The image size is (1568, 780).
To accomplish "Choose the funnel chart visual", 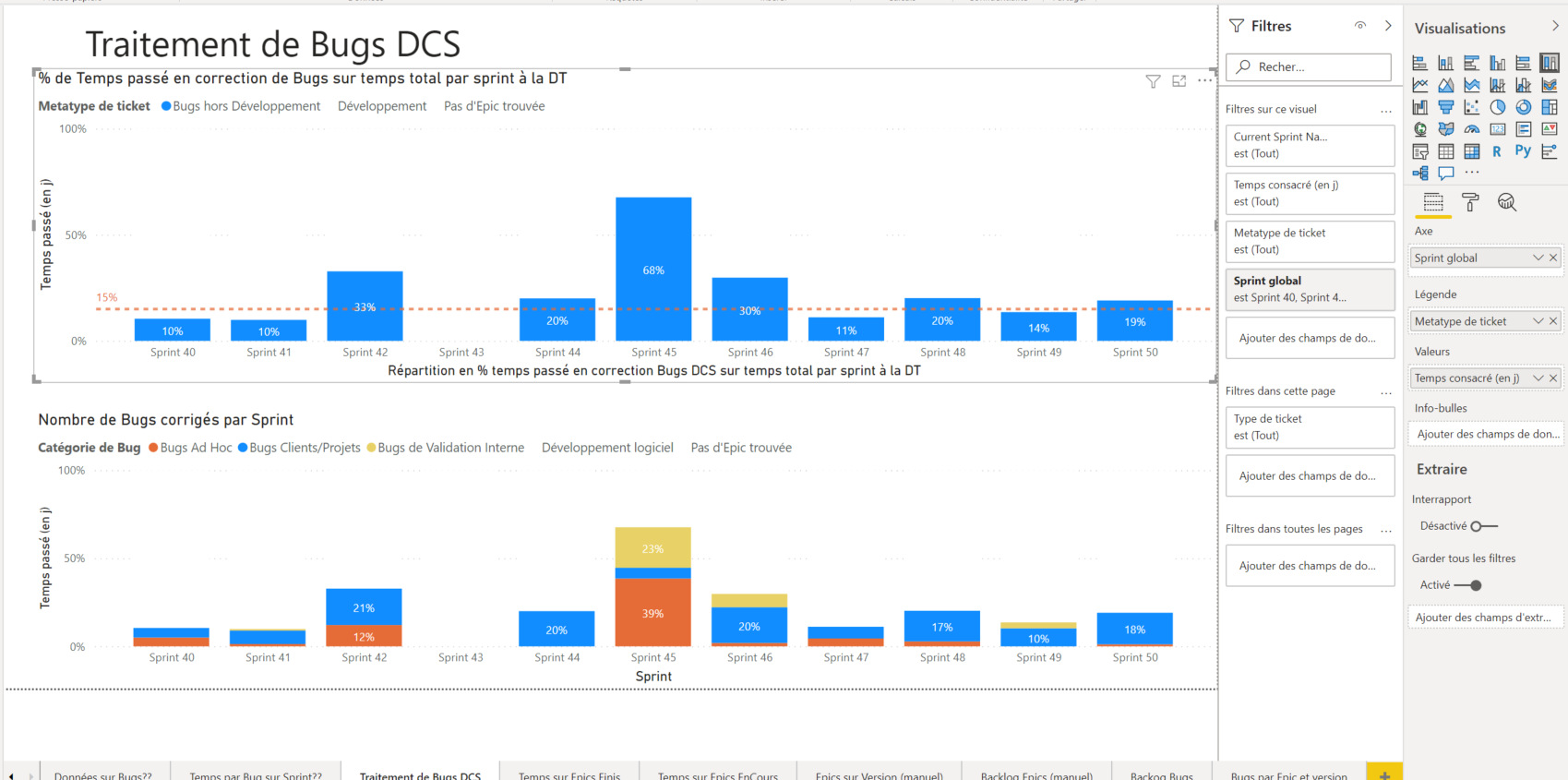I will point(1445,107).
